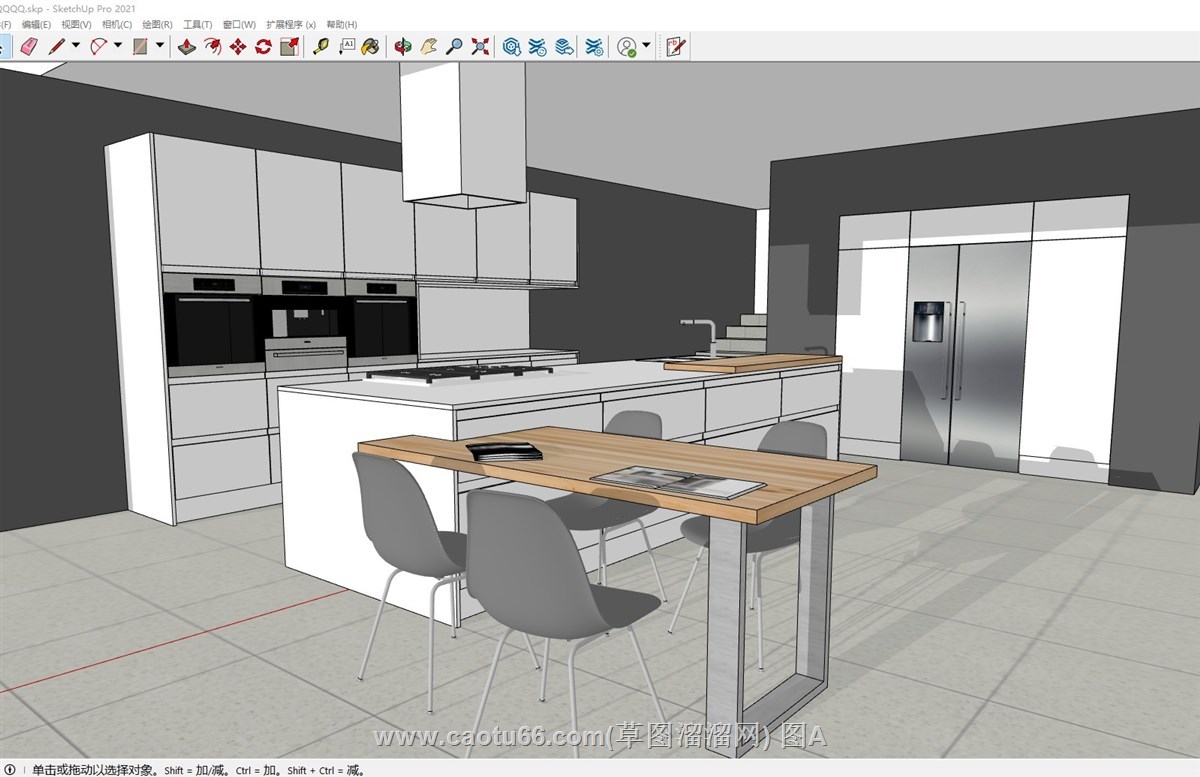The image size is (1200, 777).
Task: Select the Tape Measure tool
Action: 321,46
